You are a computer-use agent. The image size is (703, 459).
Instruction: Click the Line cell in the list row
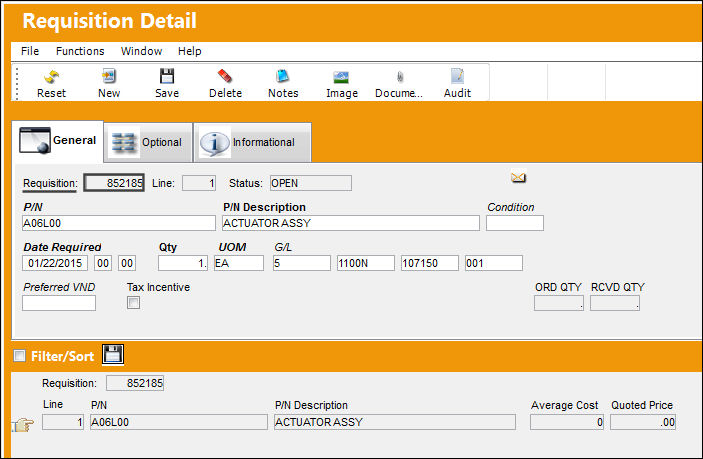63,422
